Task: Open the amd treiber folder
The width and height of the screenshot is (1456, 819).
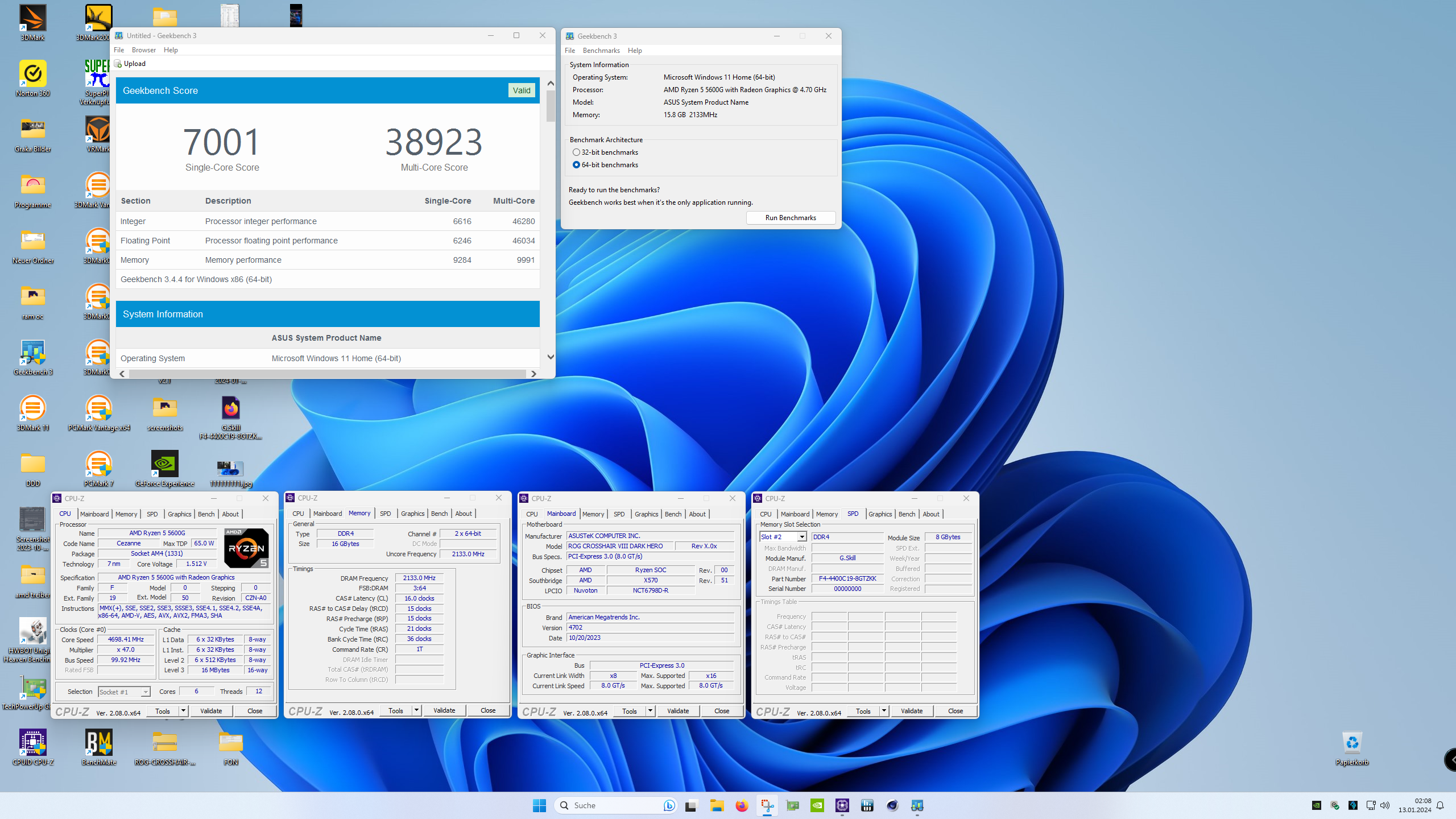Action: point(32,580)
